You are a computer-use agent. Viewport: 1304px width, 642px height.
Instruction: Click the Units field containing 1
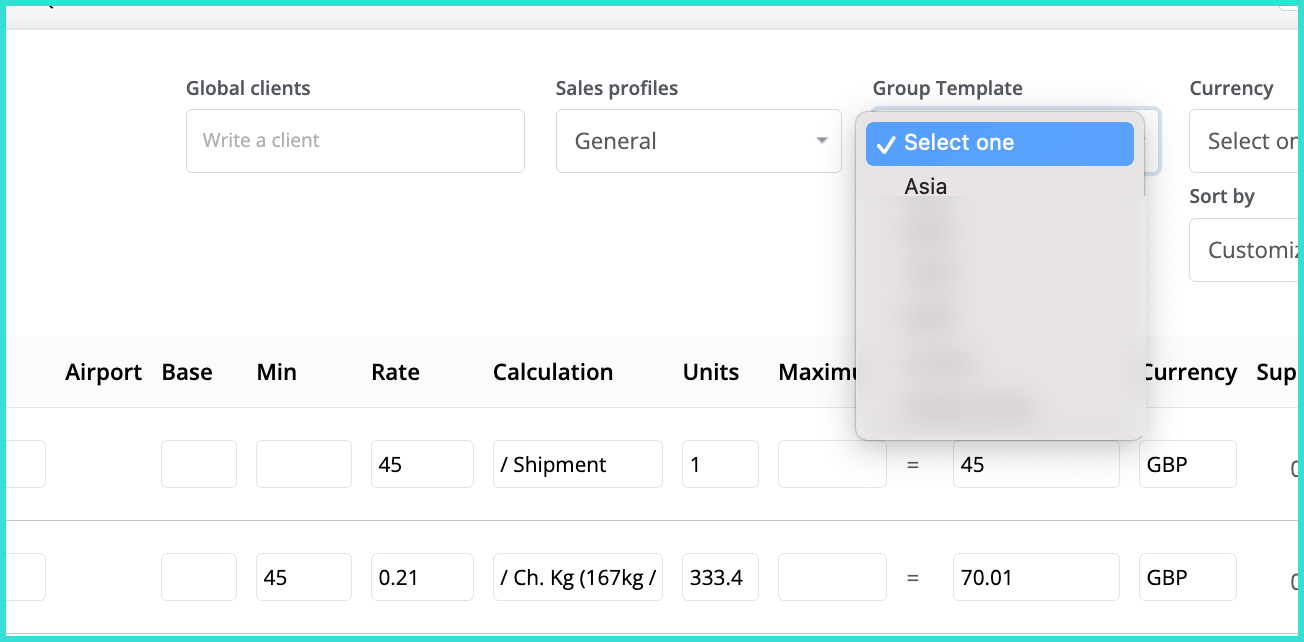pos(719,464)
